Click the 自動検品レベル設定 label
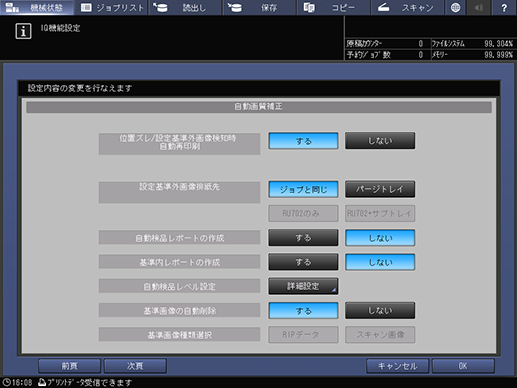The width and height of the screenshot is (517, 388). coord(179,286)
